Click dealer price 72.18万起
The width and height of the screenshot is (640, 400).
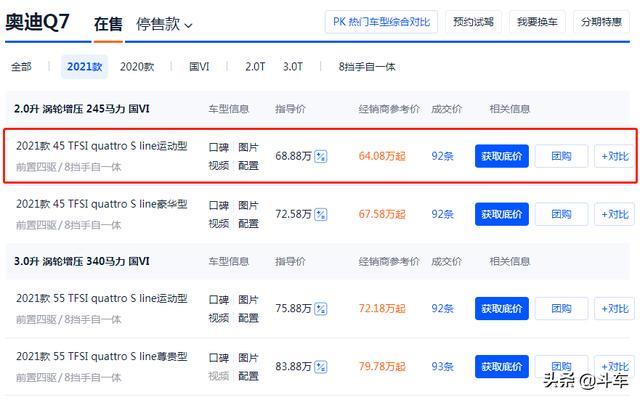click(382, 309)
